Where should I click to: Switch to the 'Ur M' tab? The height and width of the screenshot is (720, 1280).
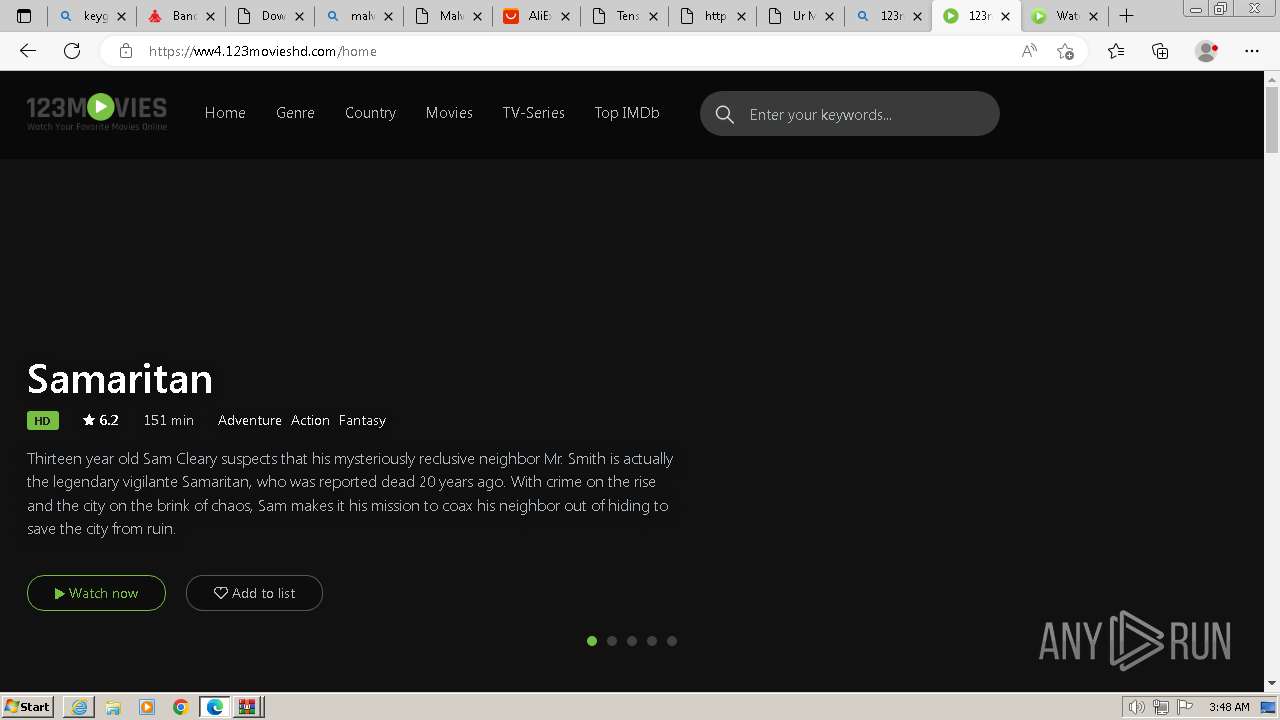pyautogui.click(x=794, y=16)
